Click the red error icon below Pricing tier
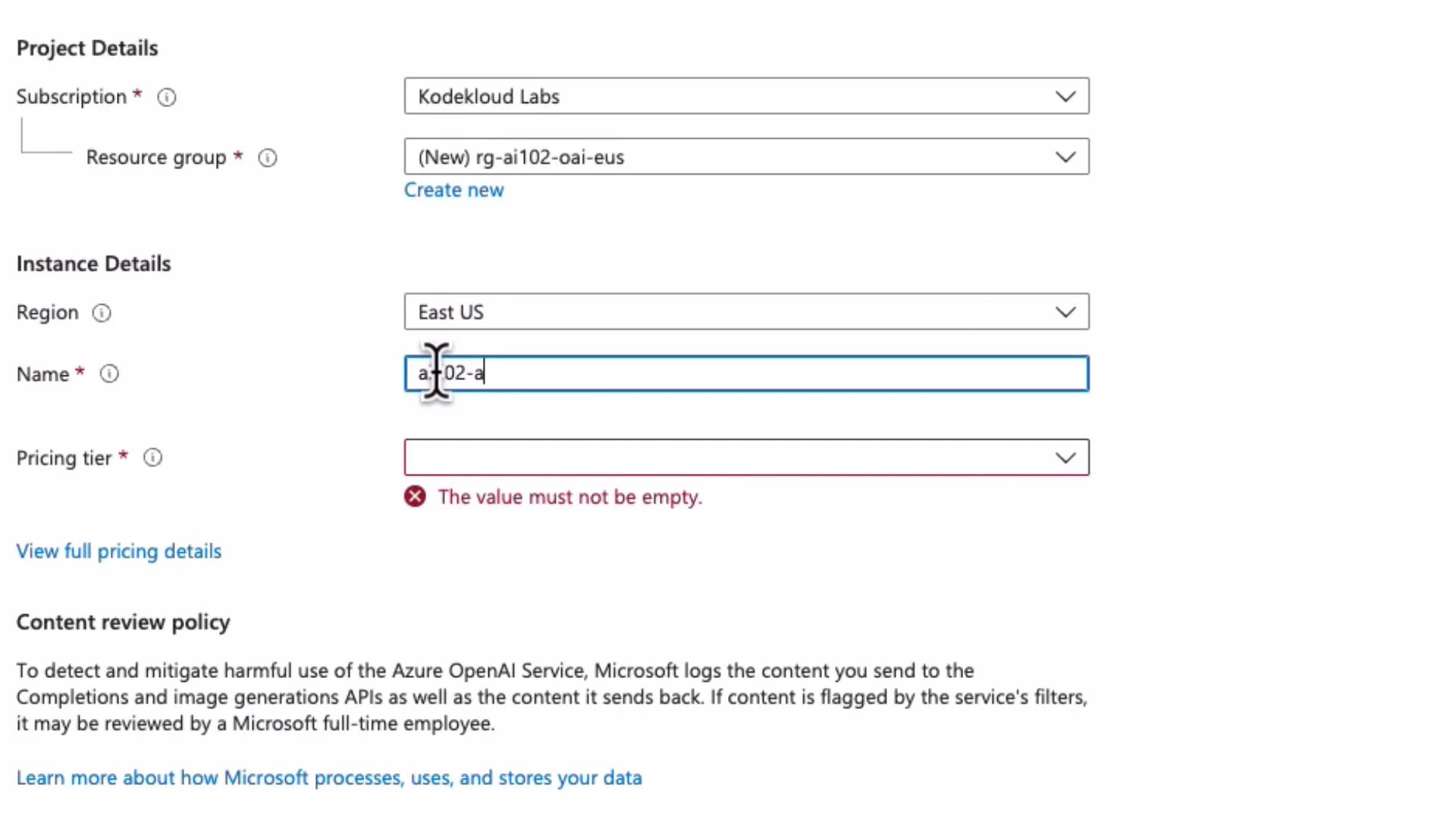1456x819 pixels. (x=415, y=496)
